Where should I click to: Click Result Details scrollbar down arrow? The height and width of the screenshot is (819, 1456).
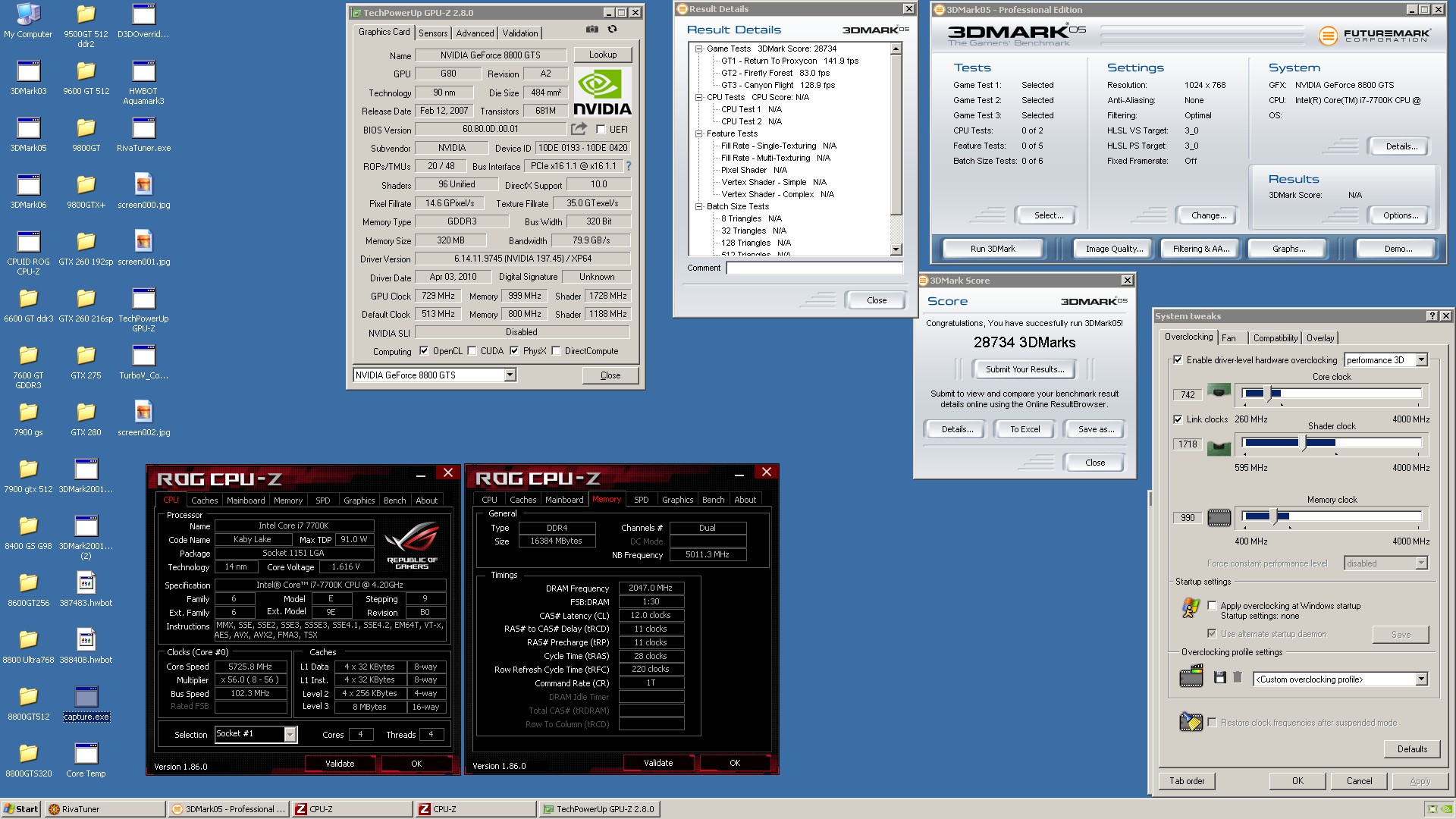896,249
